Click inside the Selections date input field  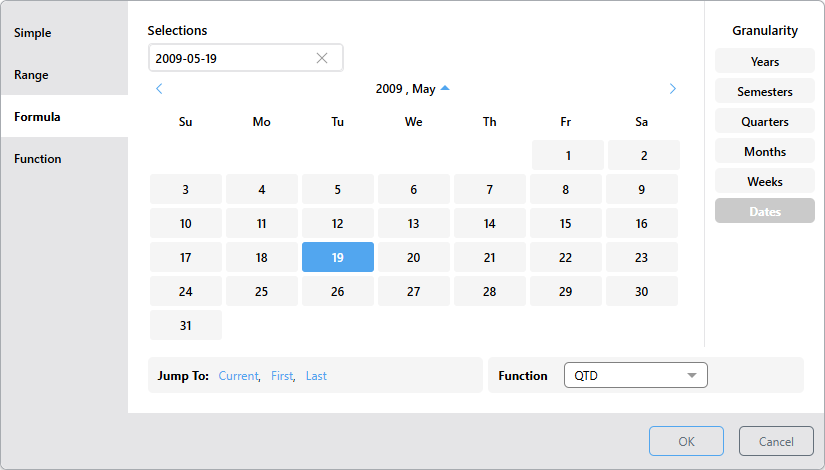pyautogui.click(x=230, y=58)
